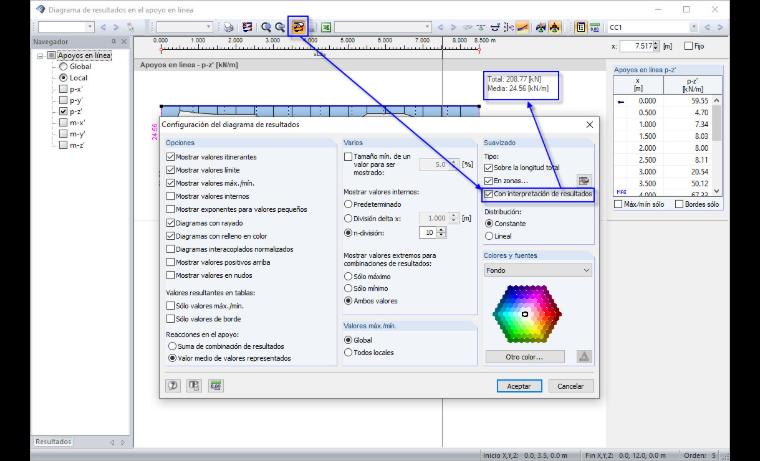
Task: Click the orange structure view icon in toolbar
Action: click(x=554, y=28)
